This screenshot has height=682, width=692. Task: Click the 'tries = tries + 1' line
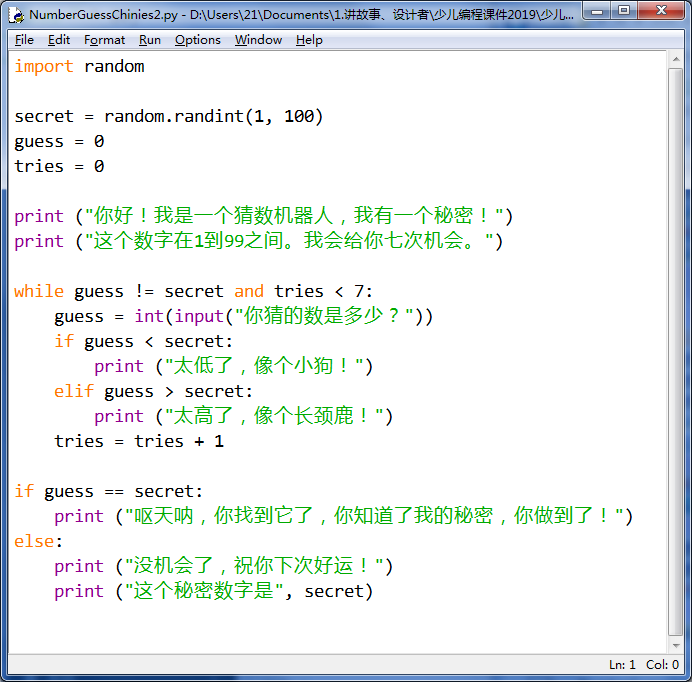[139, 441]
